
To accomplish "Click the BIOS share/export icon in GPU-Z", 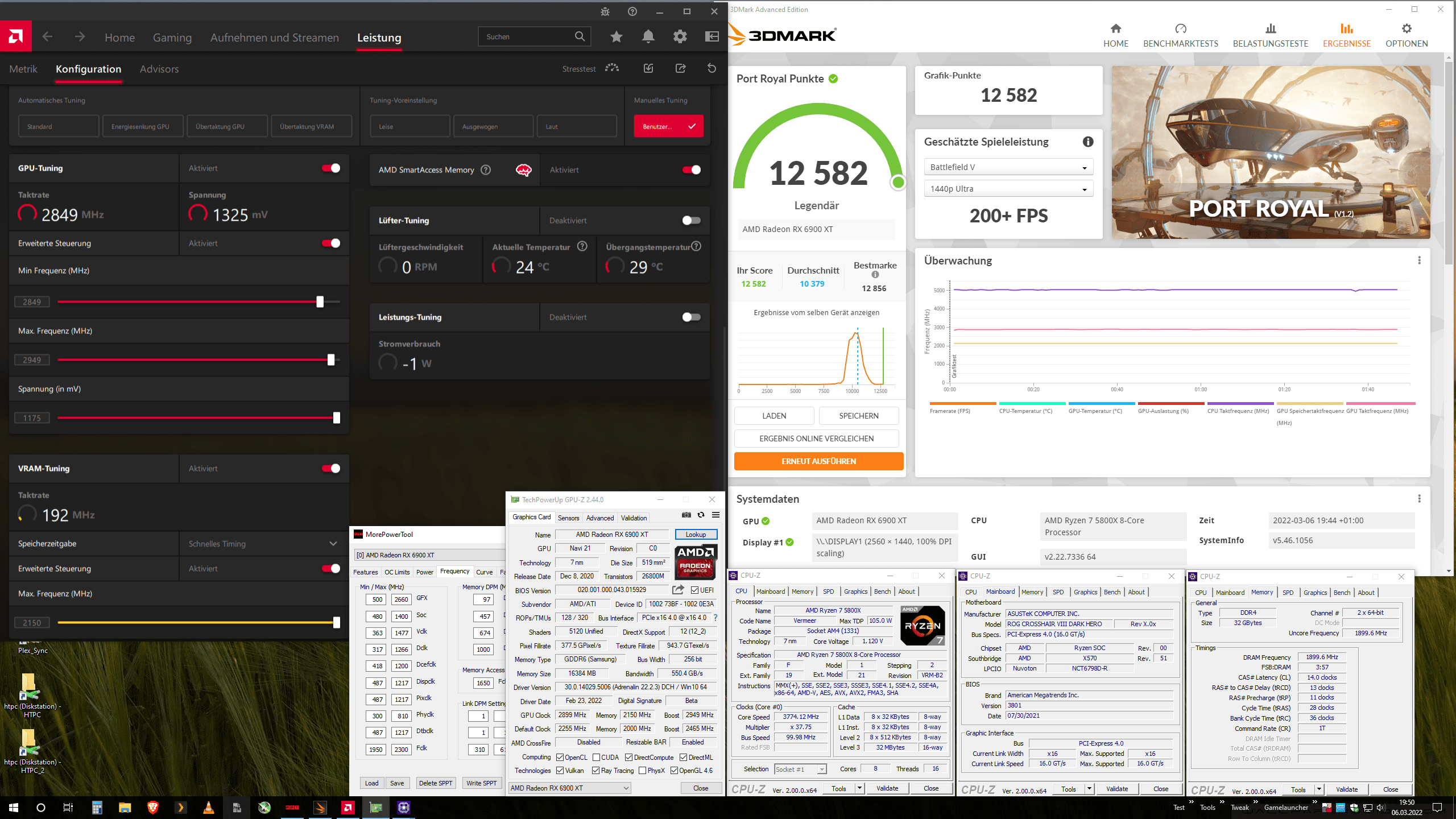I will pos(678,590).
